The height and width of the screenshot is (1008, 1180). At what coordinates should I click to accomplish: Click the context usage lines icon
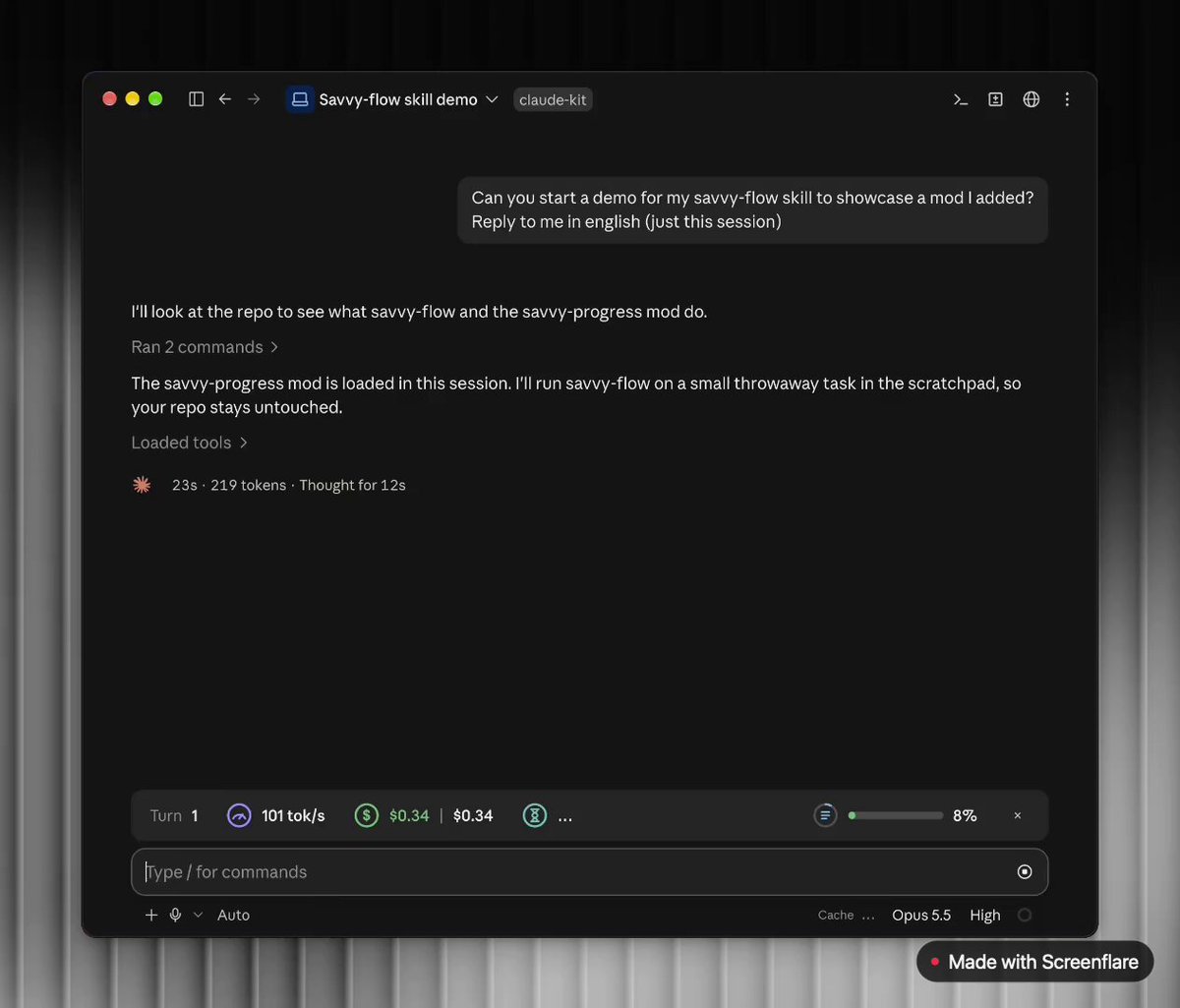coord(825,815)
